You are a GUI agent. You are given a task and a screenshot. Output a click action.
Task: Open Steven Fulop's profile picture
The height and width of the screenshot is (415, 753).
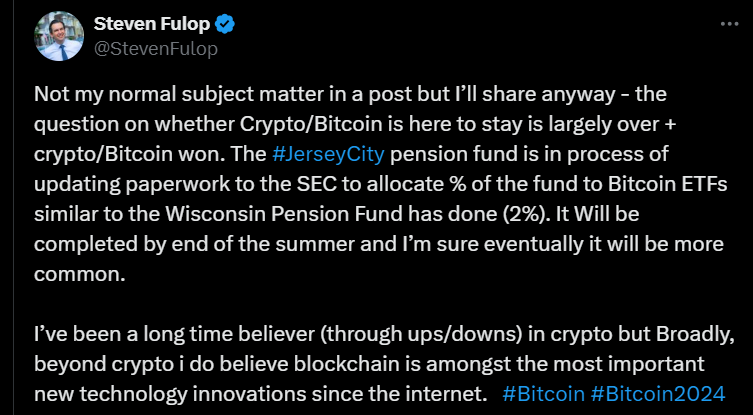60,37
